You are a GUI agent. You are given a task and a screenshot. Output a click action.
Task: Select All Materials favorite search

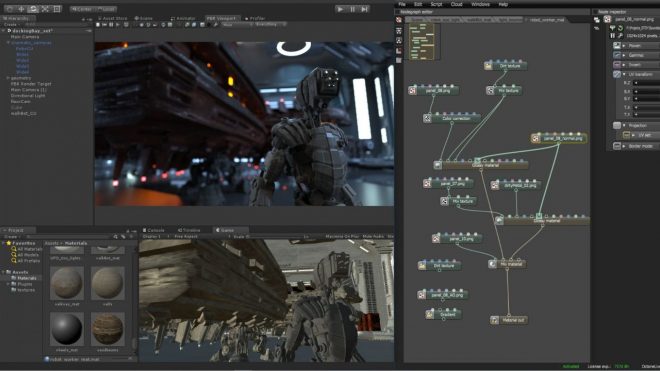pyautogui.click(x=27, y=249)
